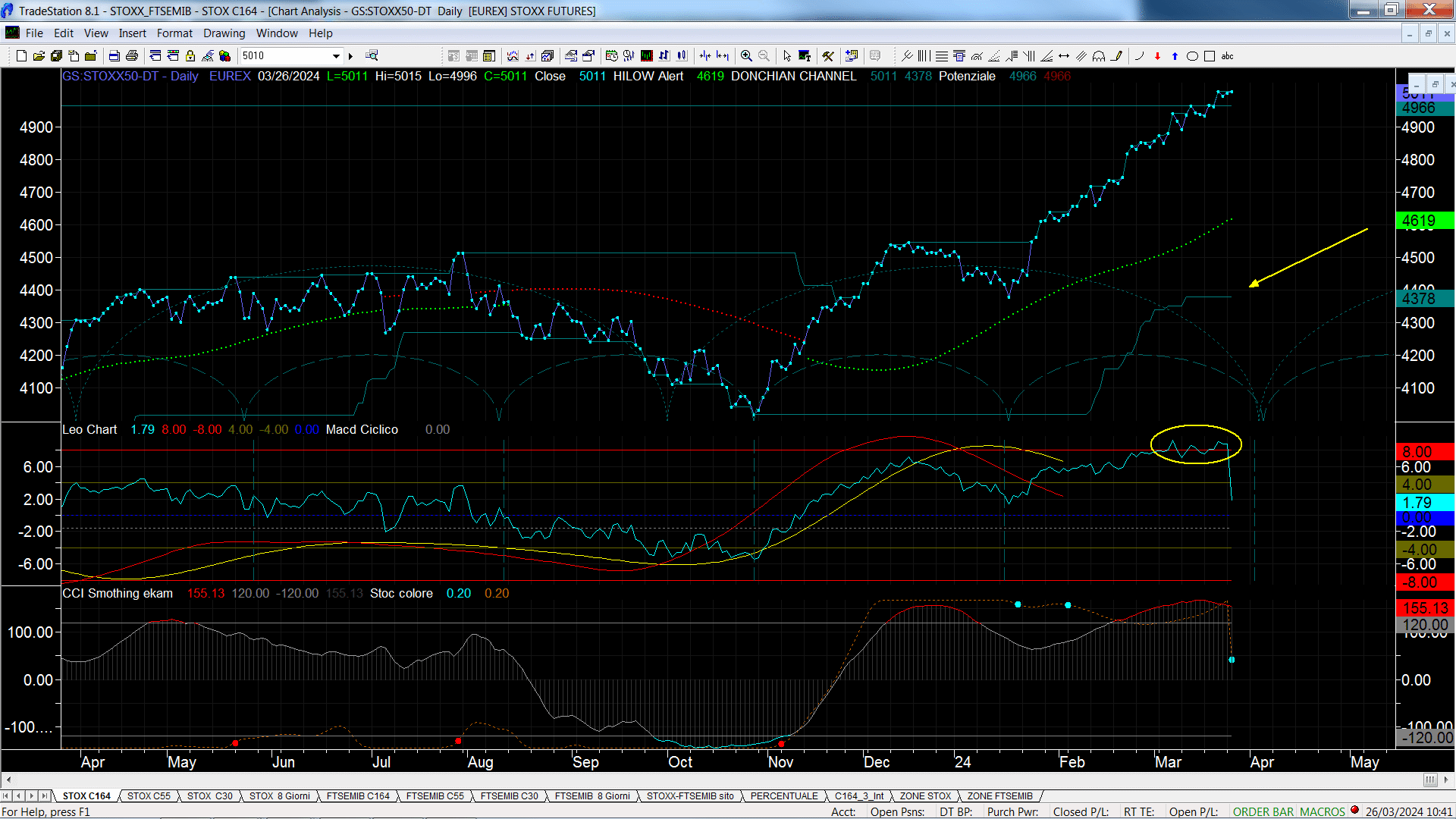Click the last-tab scroll arrow
Screen dimensions: 1456x819
point(44,796)
